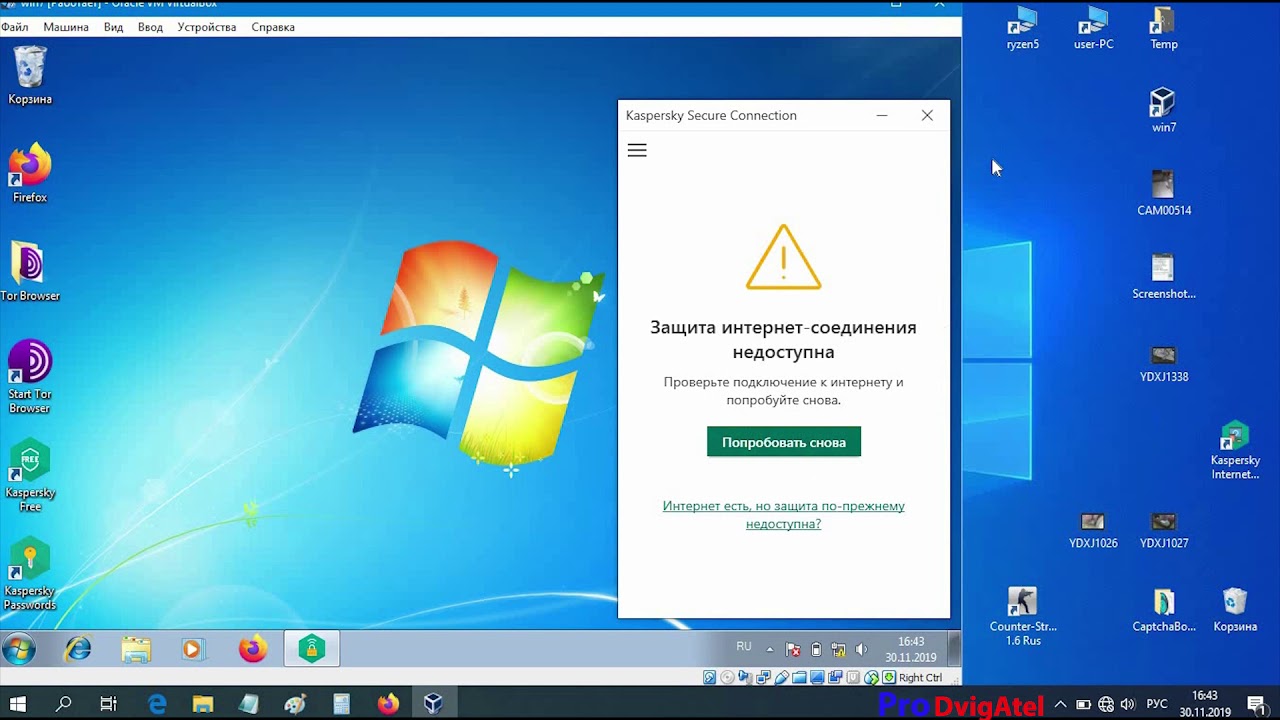Click the Right Ctrl host key indicator
This screenshot has width=1280, height=720.
(x=920, y=677)
